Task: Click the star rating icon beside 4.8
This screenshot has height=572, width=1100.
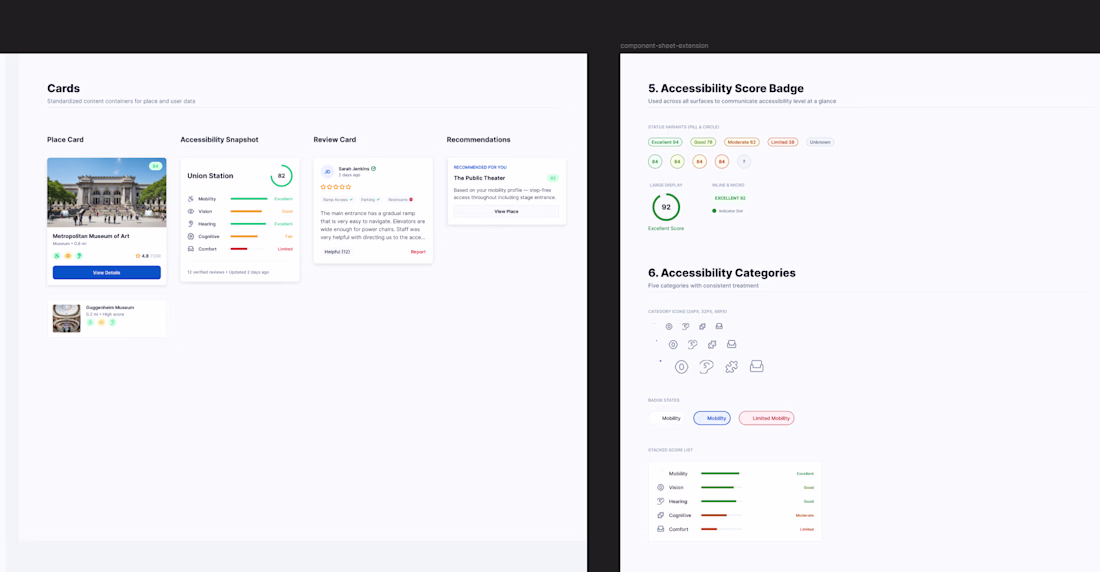Action: tap(138, 256)
